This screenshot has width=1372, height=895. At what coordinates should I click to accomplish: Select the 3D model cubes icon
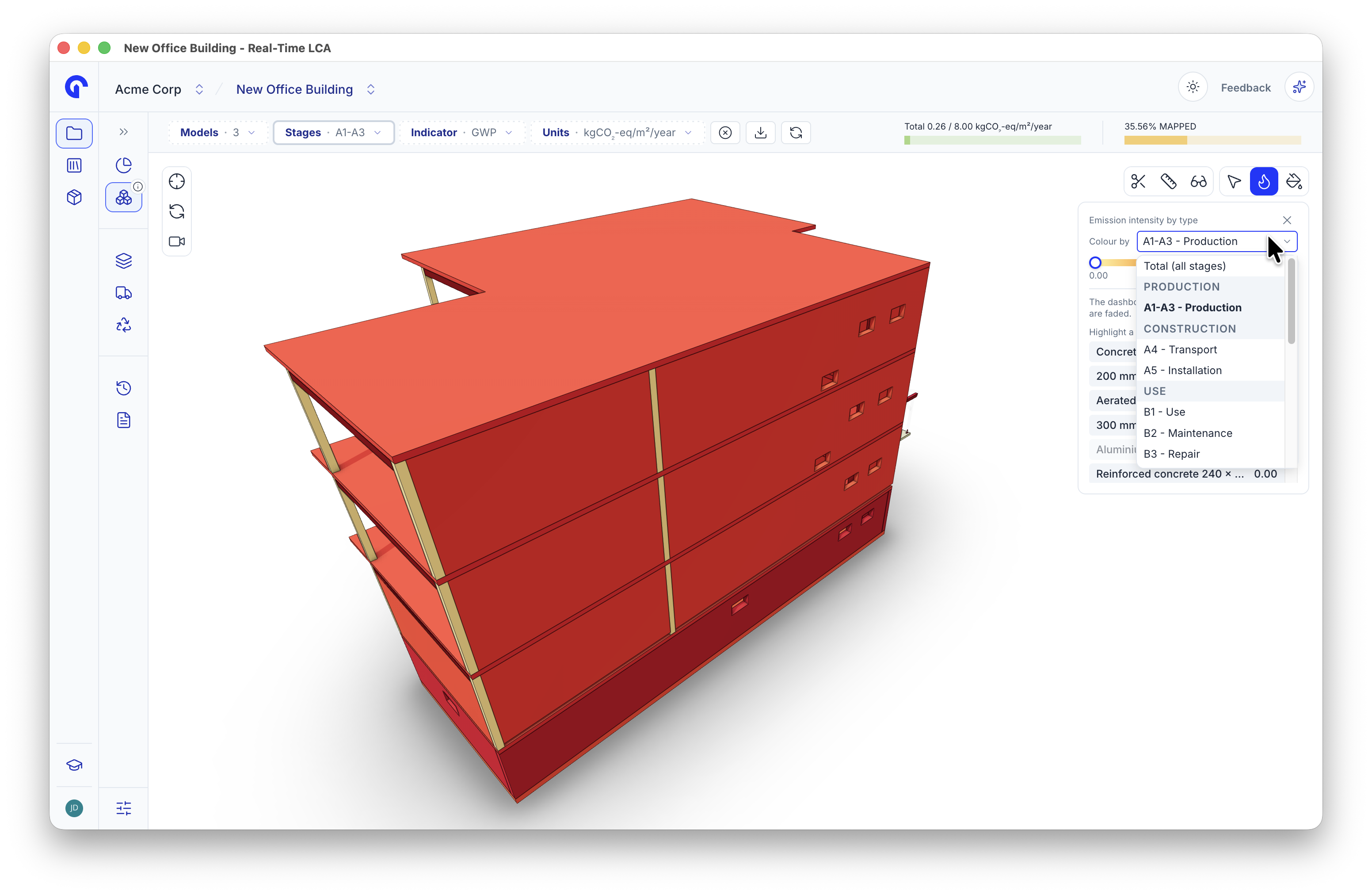(x=123, y=197)
